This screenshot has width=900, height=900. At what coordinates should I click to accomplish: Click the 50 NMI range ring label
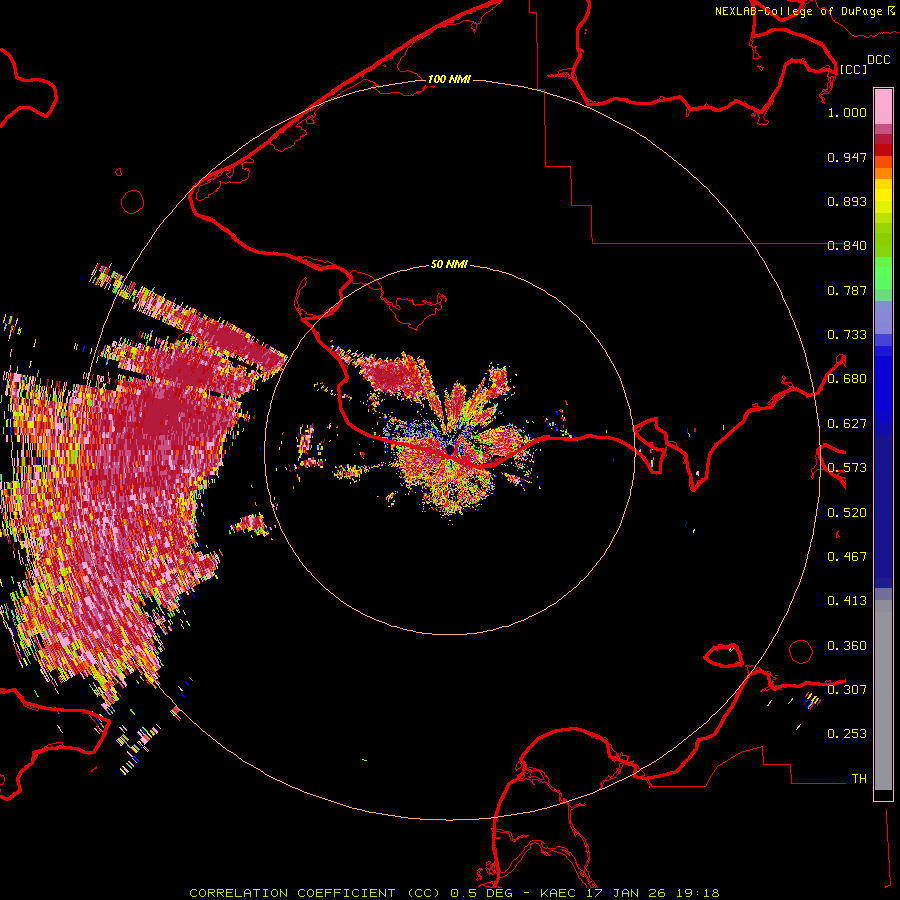[x=449, y=264]
